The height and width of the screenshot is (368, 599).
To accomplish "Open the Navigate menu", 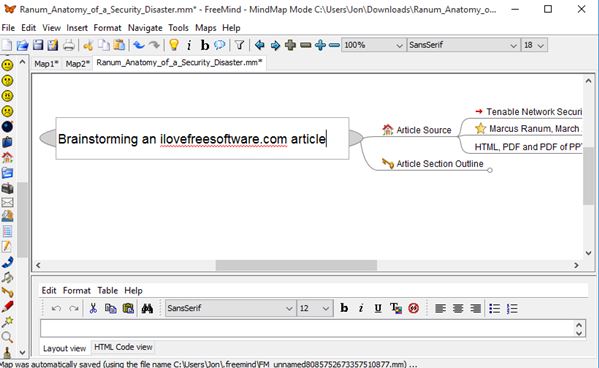I will click(x=145, y=28).
